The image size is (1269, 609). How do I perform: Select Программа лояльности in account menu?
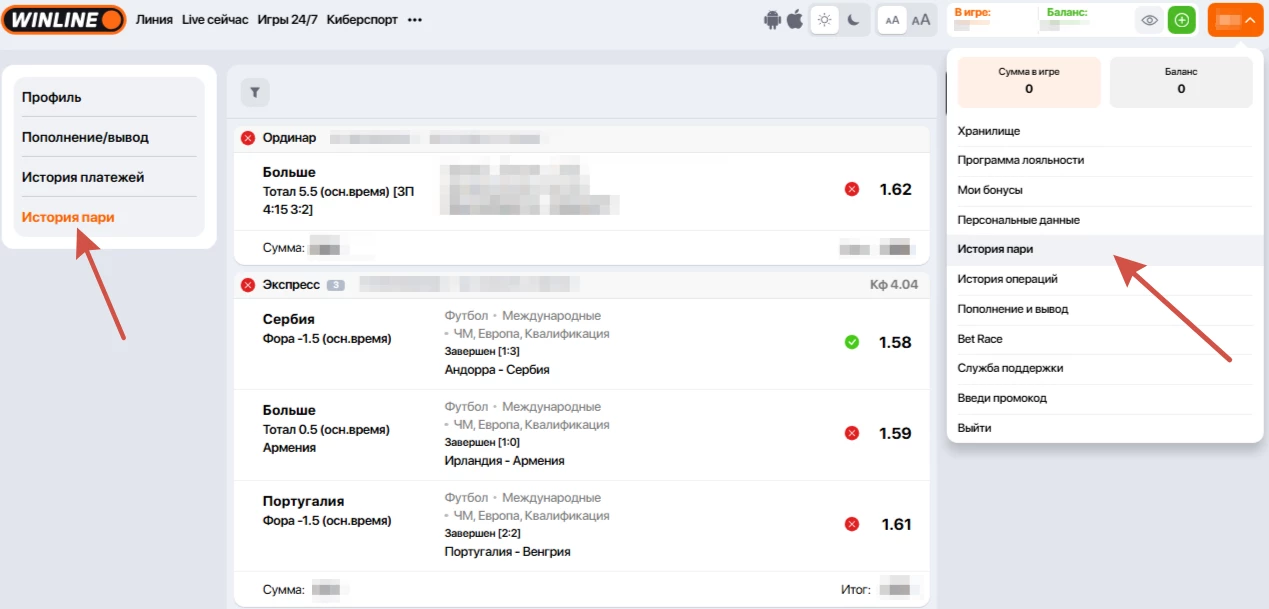1020,160
